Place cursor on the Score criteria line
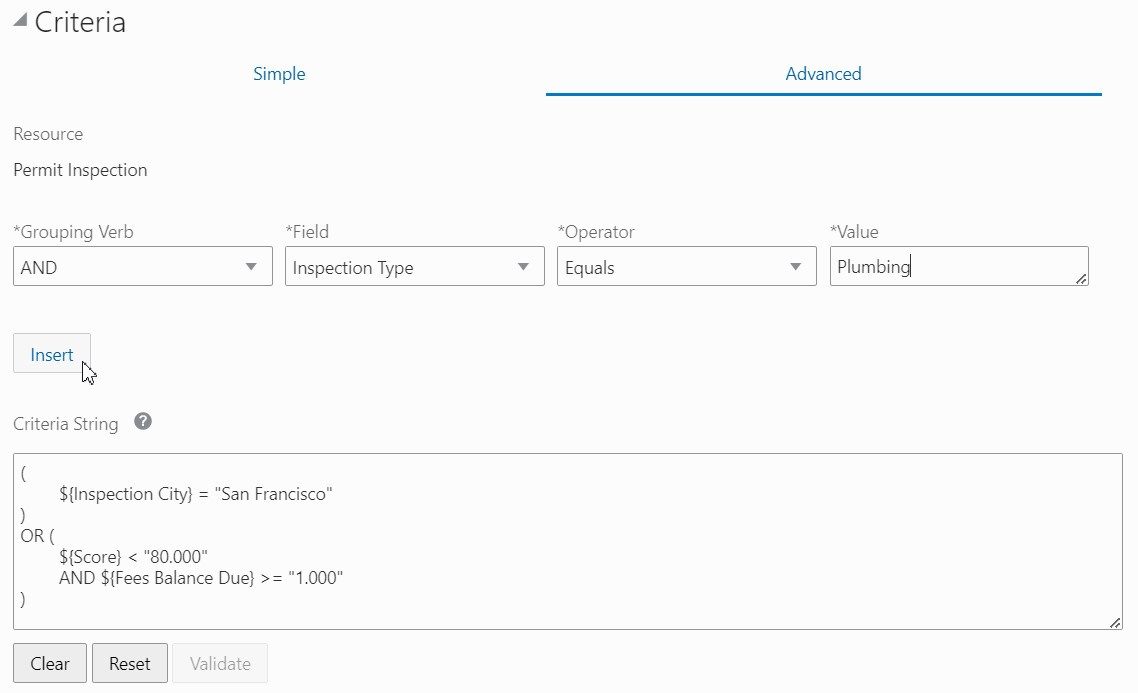 [x=133, y=557]
